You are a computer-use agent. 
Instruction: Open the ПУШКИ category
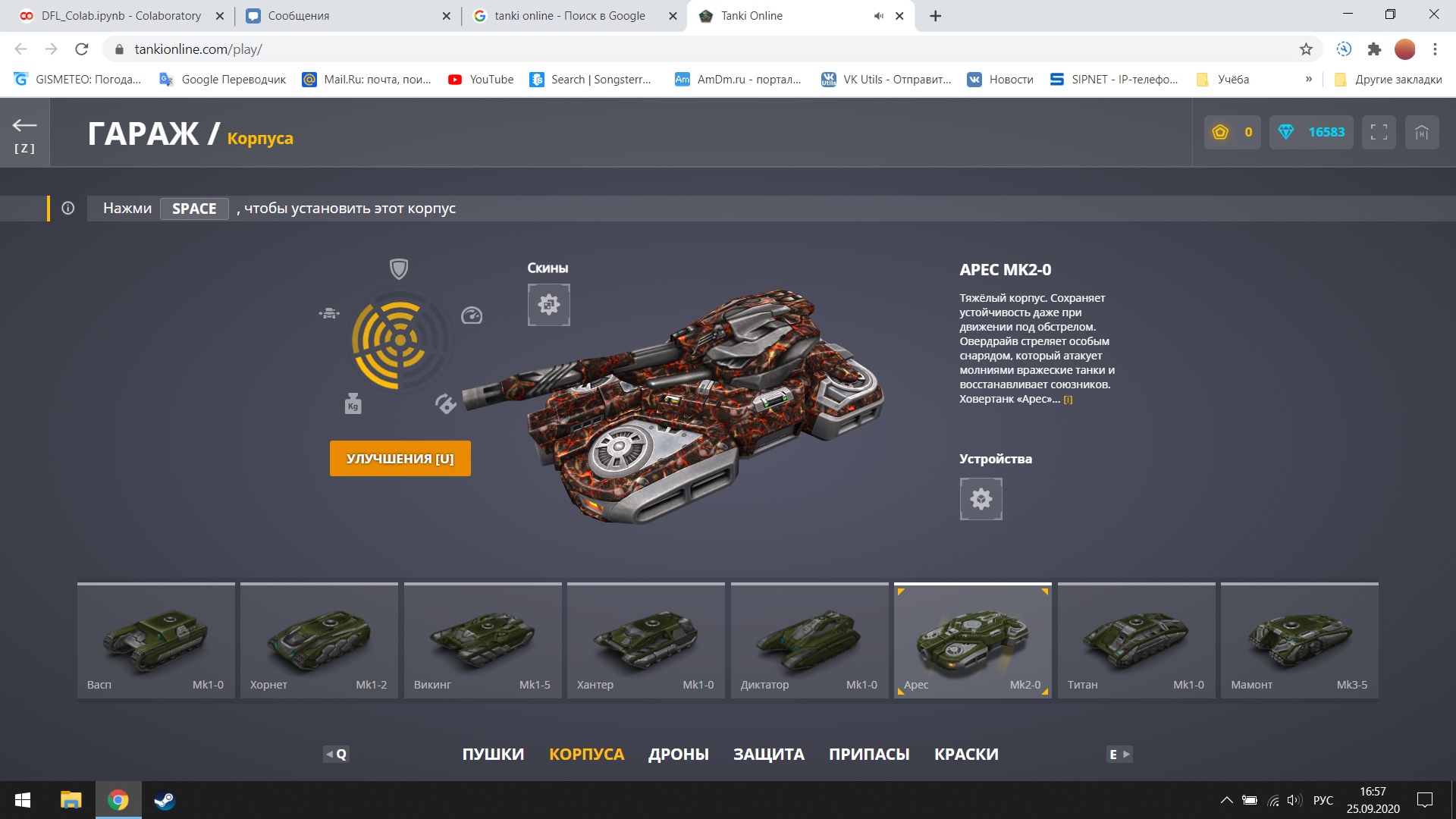[x=493, y=754]
